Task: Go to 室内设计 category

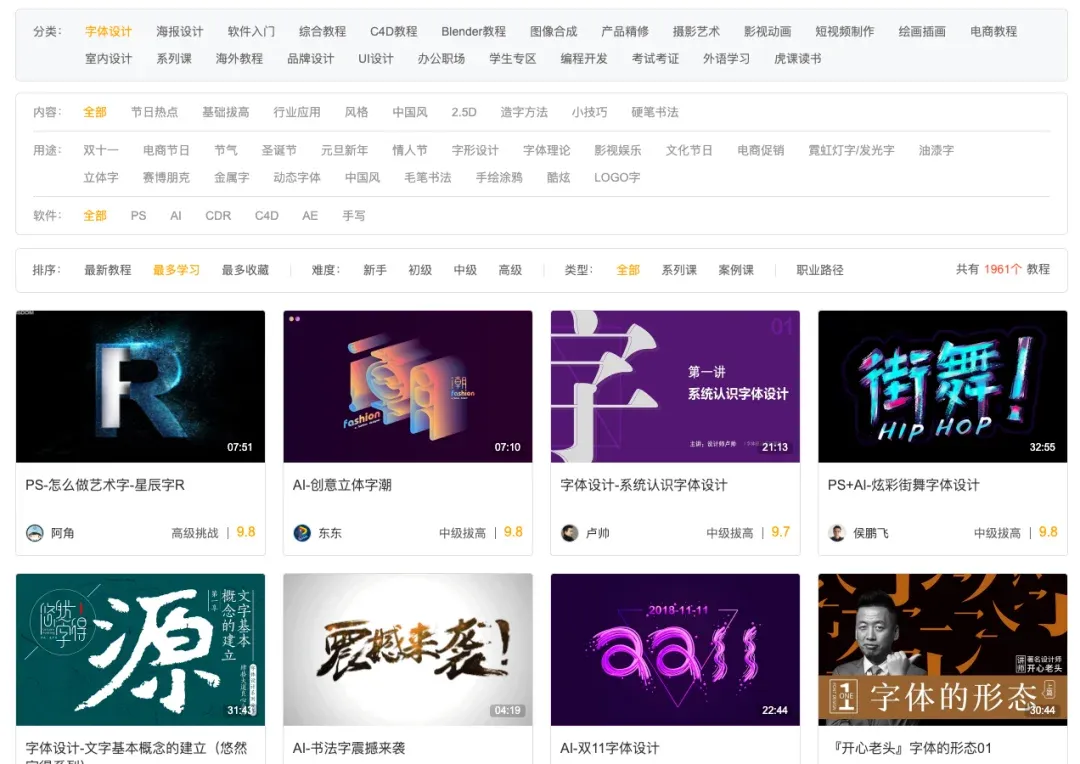Action: click(x=108, y=59)
